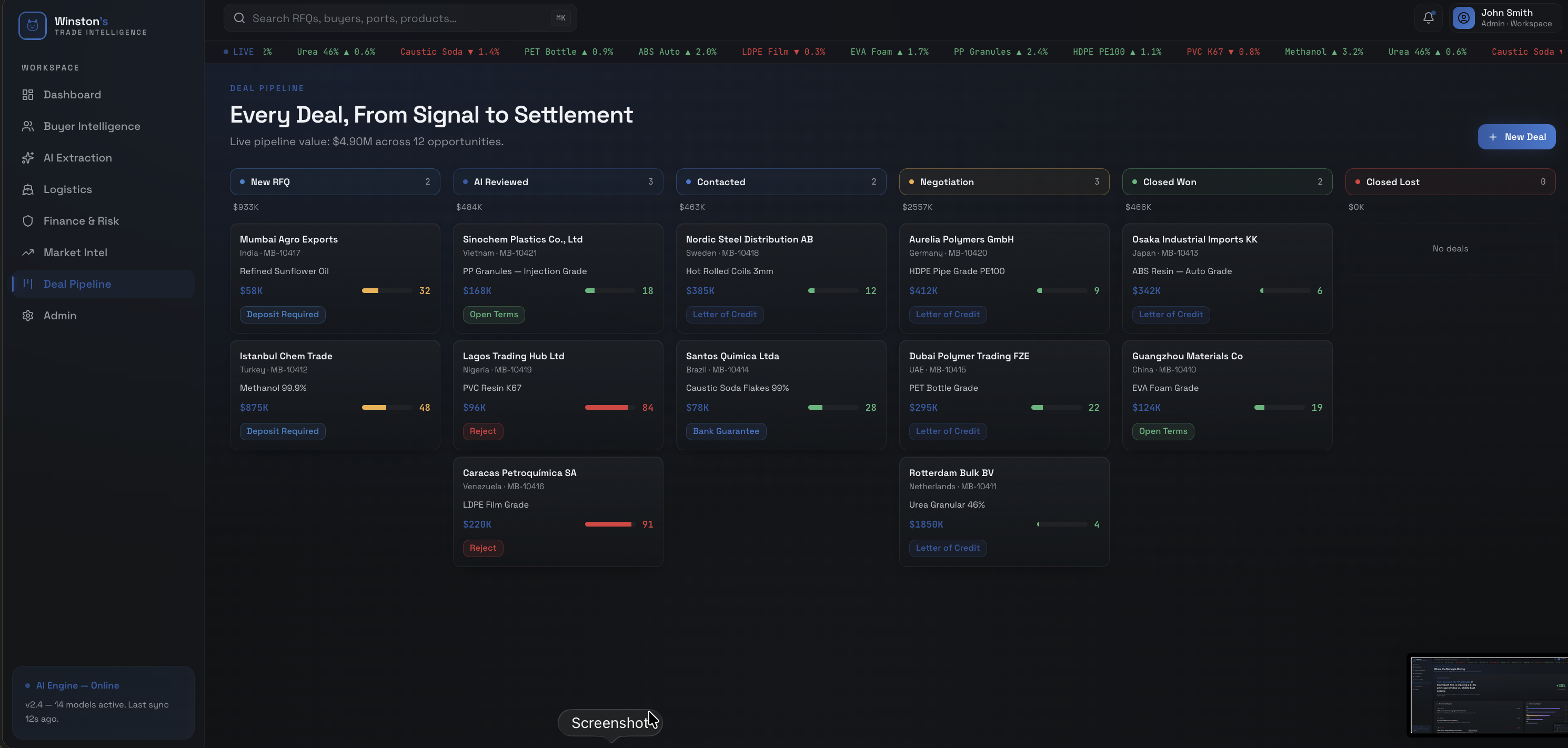Click the $1850K deal value
Image resolution: width=1568 pixels, height=748 pixels.
pyautogui.click(x=926, y=524)
